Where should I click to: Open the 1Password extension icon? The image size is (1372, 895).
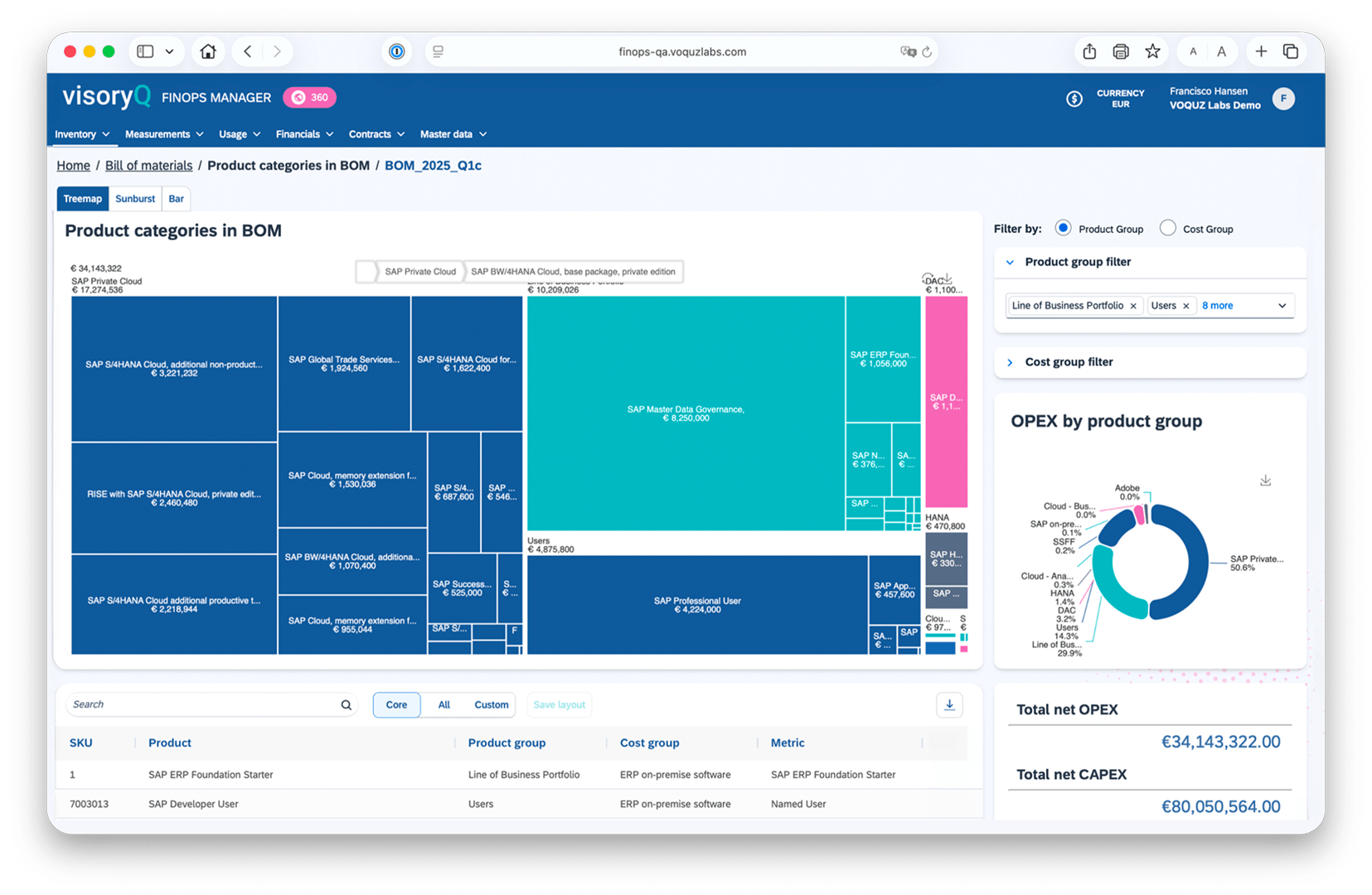(397, 51)
